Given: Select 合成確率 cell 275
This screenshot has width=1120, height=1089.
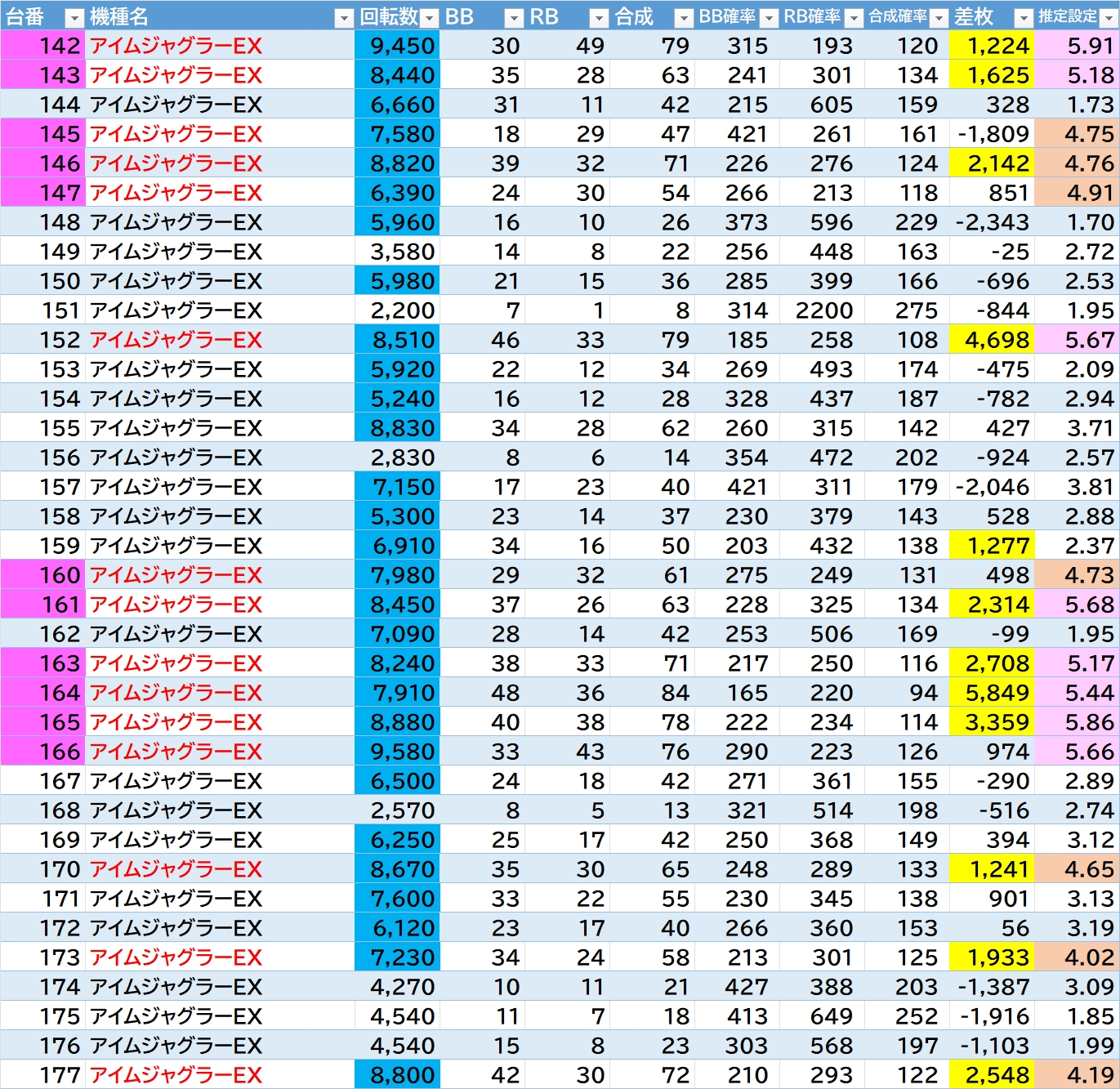Looking at the screenshot, I should (x=907, y=310).
